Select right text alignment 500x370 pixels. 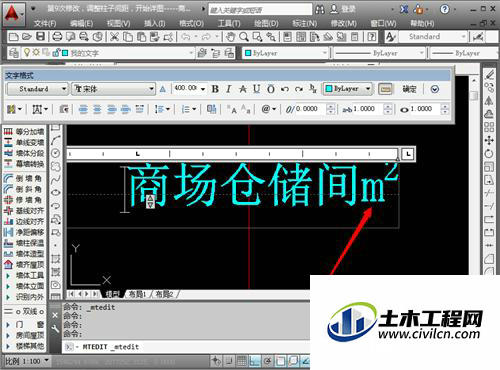(112, 109)
